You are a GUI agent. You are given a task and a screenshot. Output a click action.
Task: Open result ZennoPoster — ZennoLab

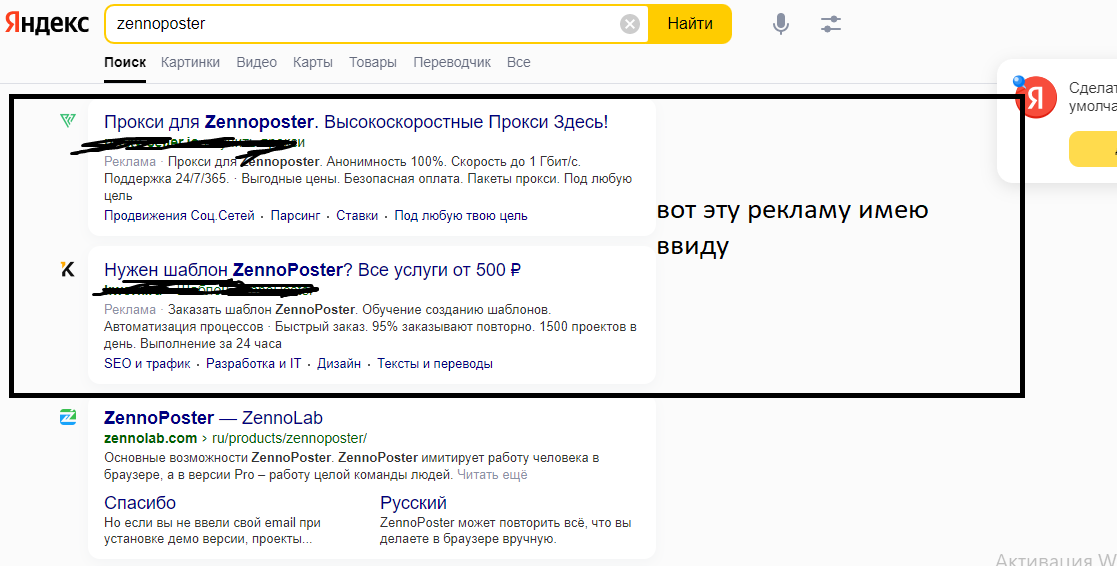[x=213, y=418]
